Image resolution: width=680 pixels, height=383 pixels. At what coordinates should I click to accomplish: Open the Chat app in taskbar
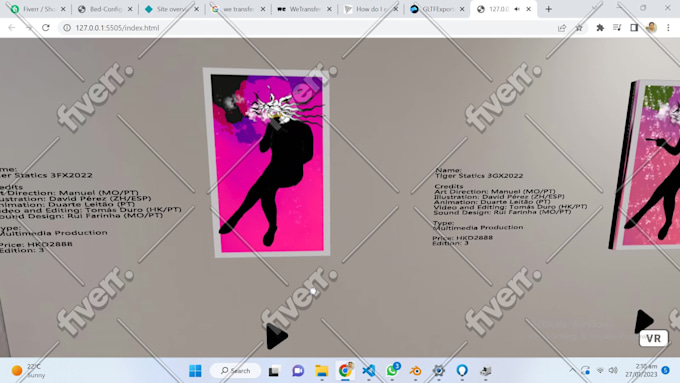pyautogui.click(x=298, y=371)
